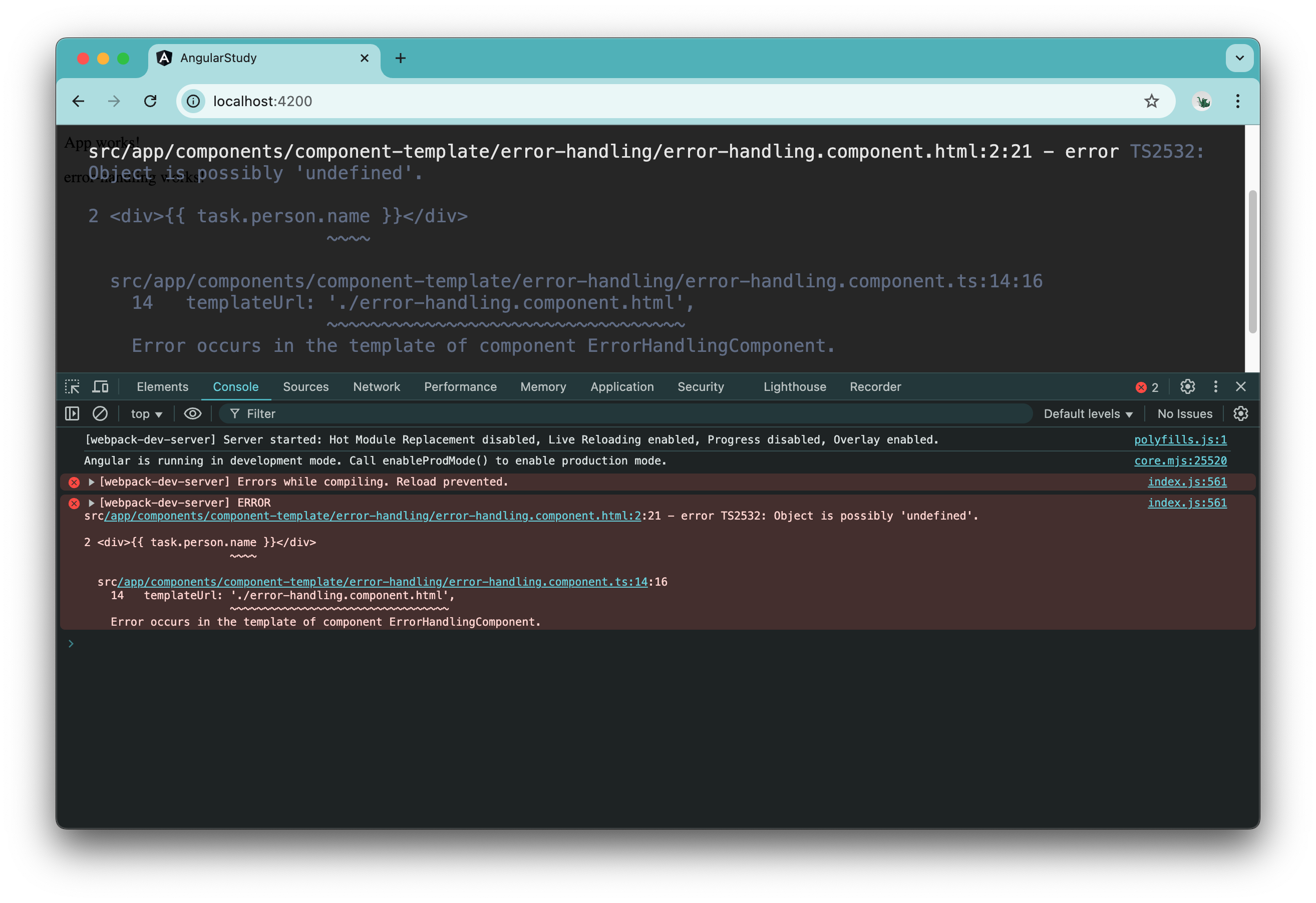Viewport: 1316px width, 903px height.
Task: Select the Sources panel tab
Action: (306, 386)
